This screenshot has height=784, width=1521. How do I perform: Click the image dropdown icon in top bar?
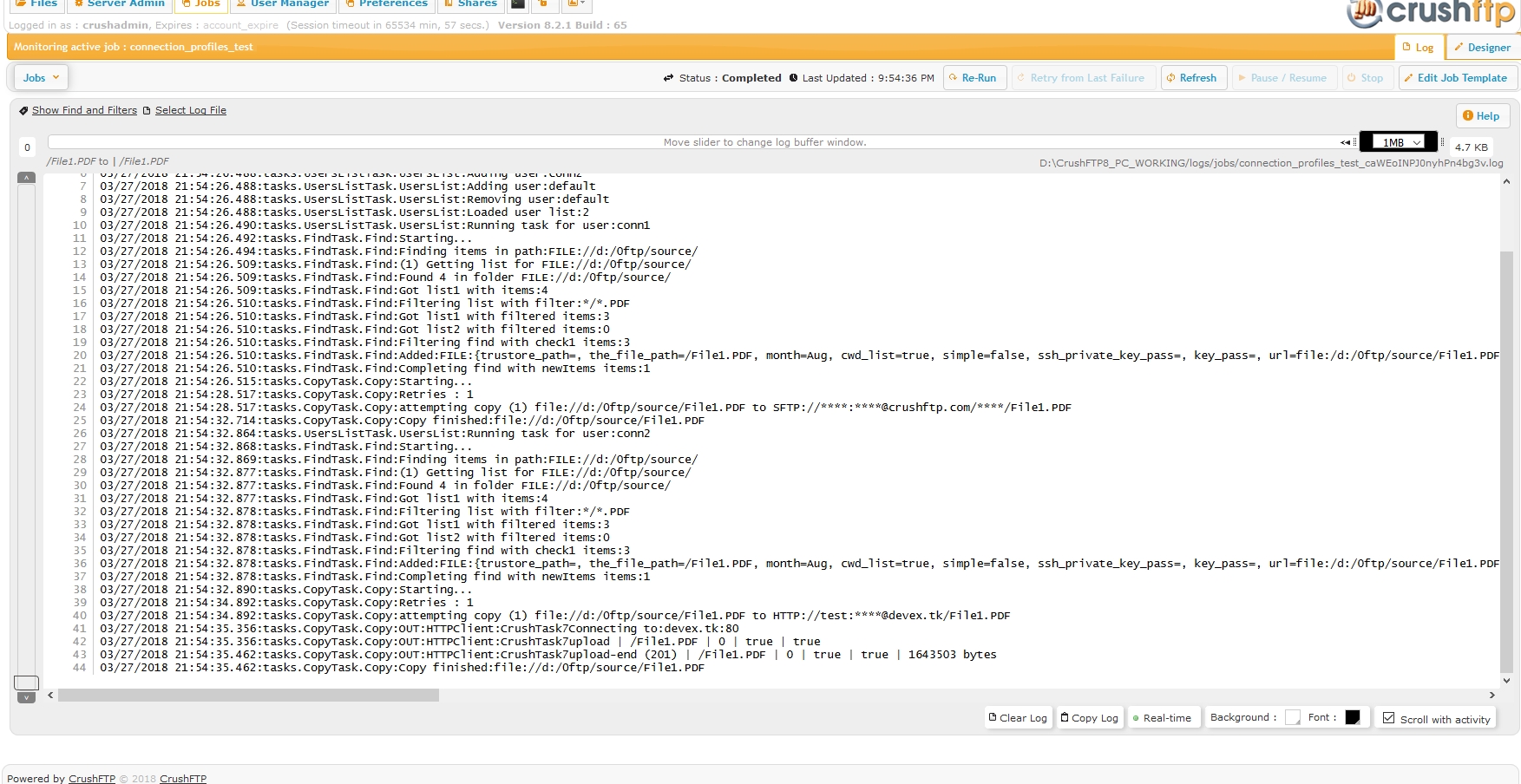point(575,4)
